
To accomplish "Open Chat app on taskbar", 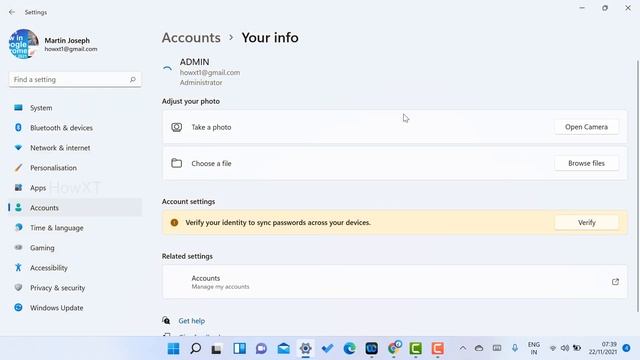I will tap(261, 349).
